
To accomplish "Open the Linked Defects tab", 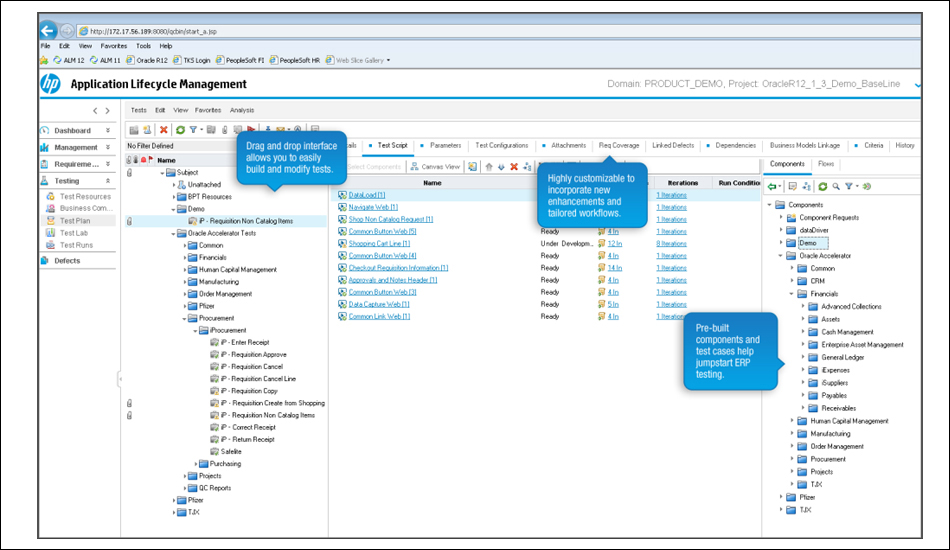I will tap(673, 145).
